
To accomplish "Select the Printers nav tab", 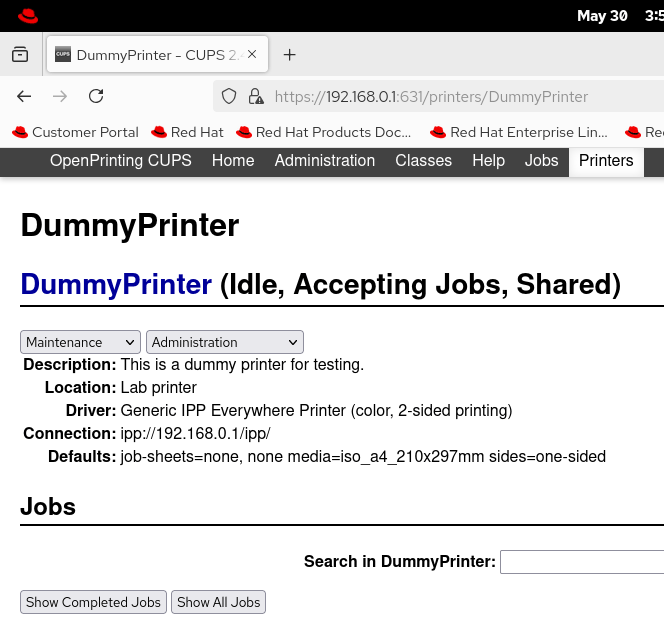I will [x=606, y=161].
